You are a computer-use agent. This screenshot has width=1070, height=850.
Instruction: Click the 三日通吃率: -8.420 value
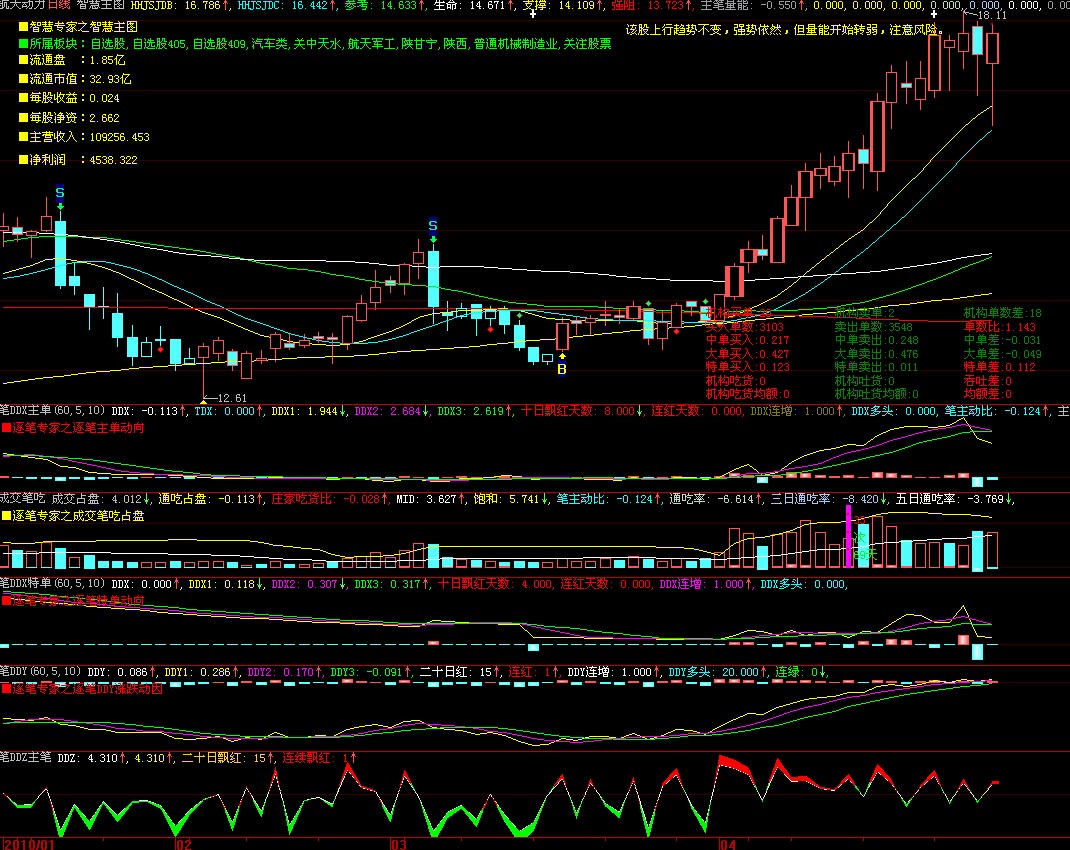click(x=830, y=499)
